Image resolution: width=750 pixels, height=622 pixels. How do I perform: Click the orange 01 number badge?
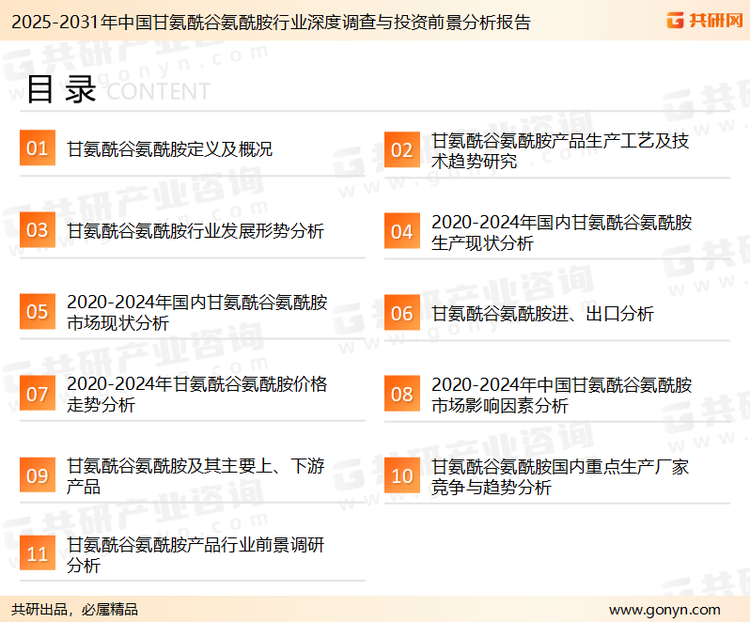[x=37, y=148]
